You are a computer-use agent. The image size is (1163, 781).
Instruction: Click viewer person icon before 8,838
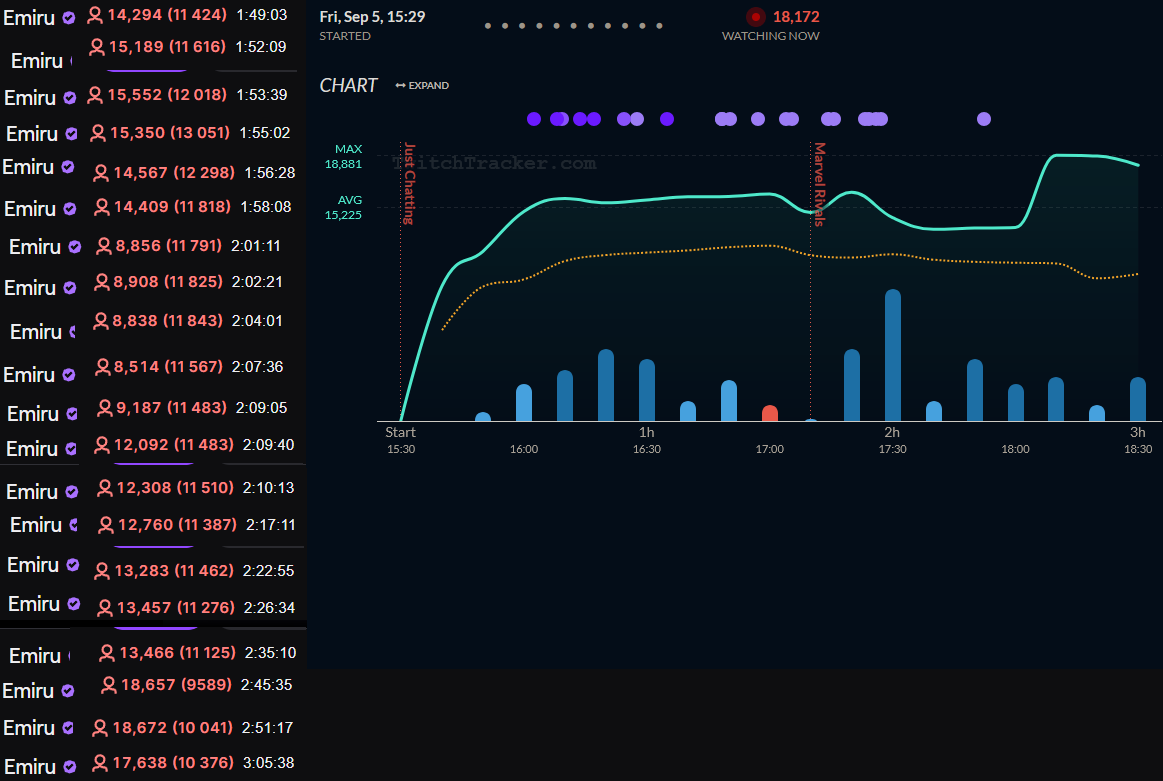point(100,321)
